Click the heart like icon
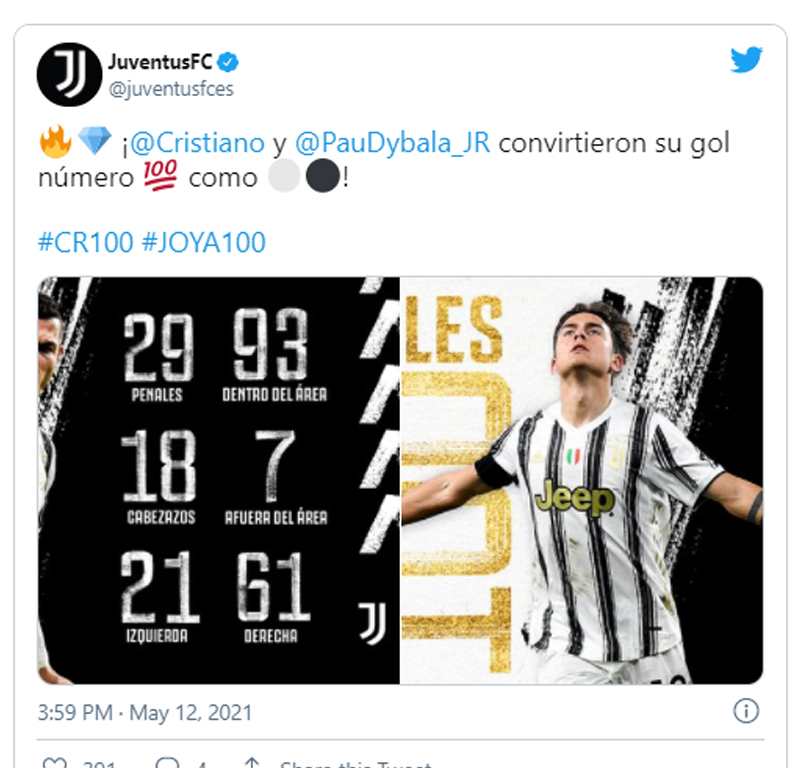This screenshot has width=803, height=768. point(54,763)
